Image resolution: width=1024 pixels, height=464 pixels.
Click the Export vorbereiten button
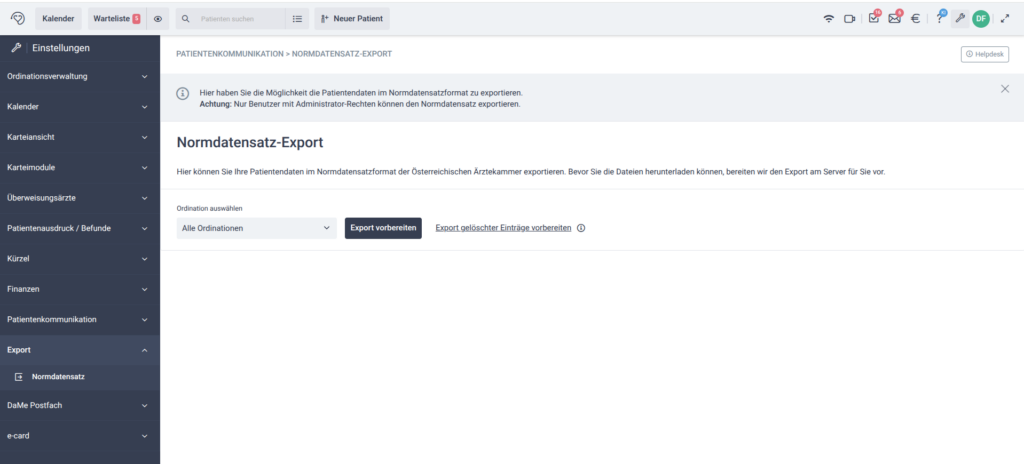tap(383, 228)
